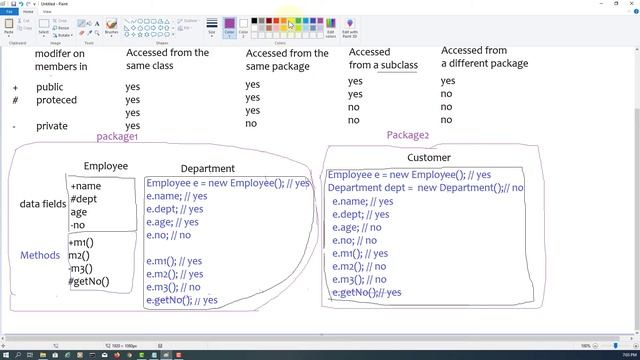Open the Paste dropdown arrow
640x360 pixels.
point(9,36)
